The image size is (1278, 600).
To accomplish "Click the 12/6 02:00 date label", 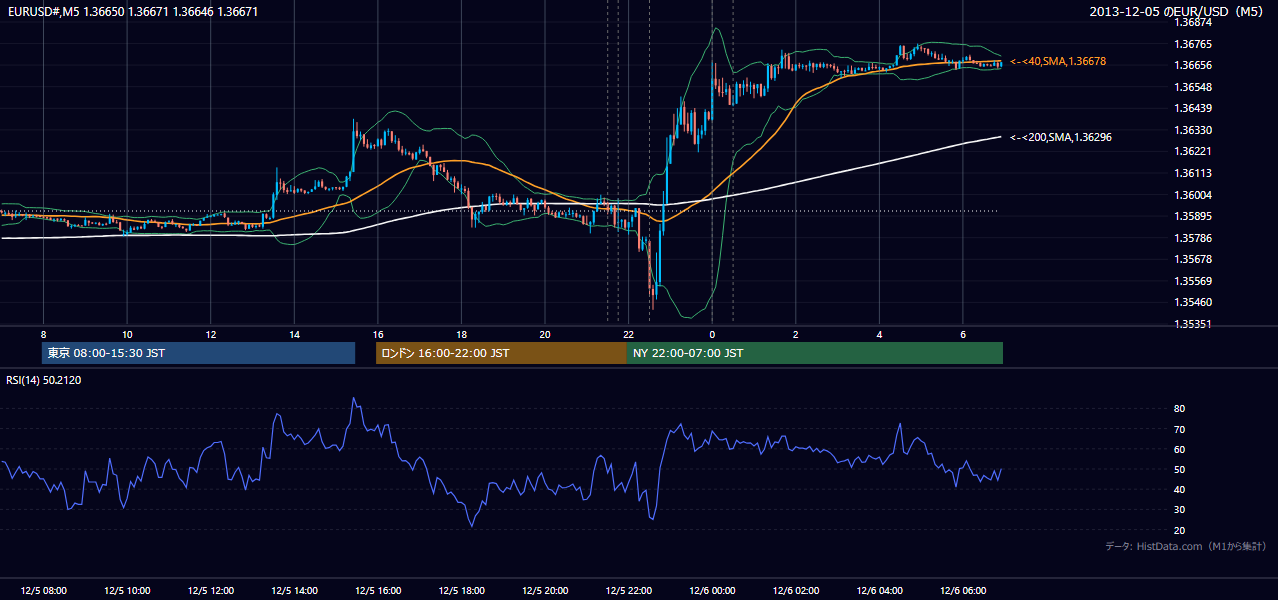I will coord(795,591).
